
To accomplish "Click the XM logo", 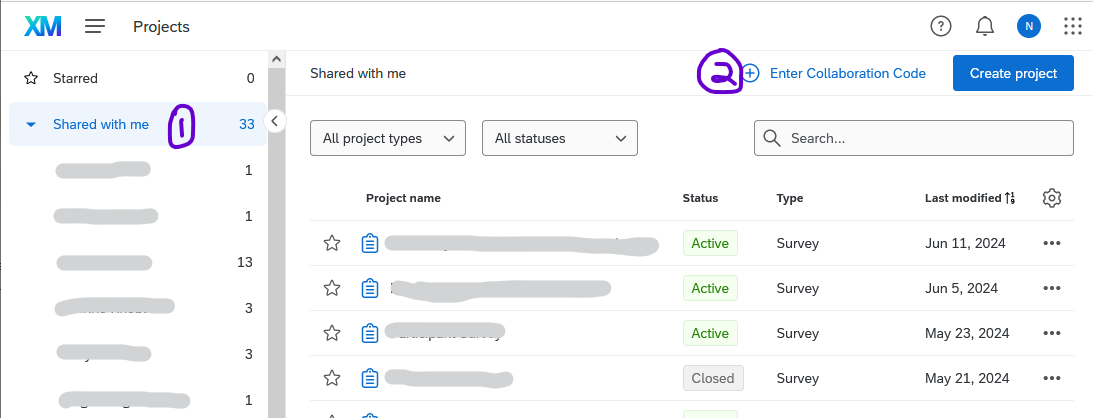I will pyautogui.click(x=43, y=27).
